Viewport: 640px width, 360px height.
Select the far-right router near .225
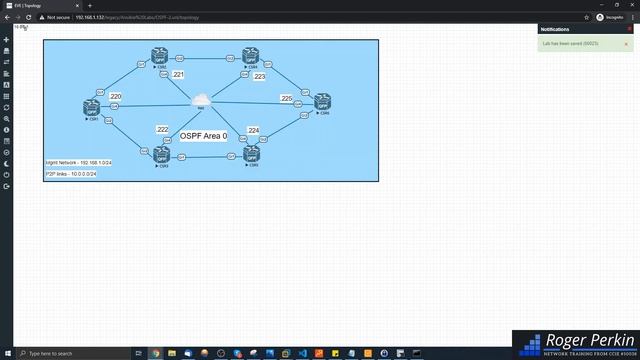click(x=322, y=102)
